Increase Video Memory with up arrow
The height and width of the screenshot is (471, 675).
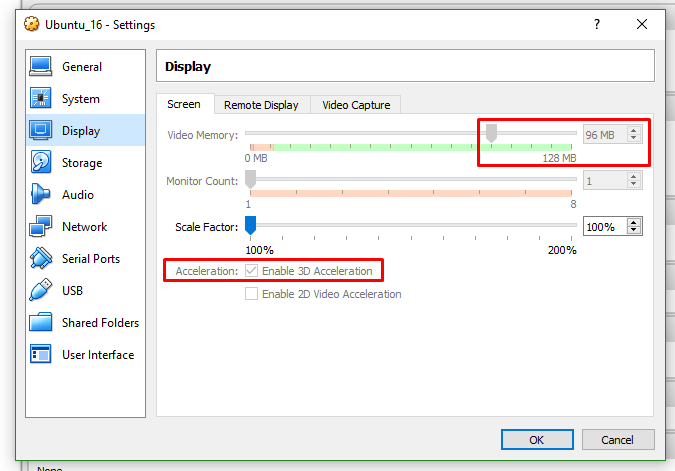click(x=634, y=130)
